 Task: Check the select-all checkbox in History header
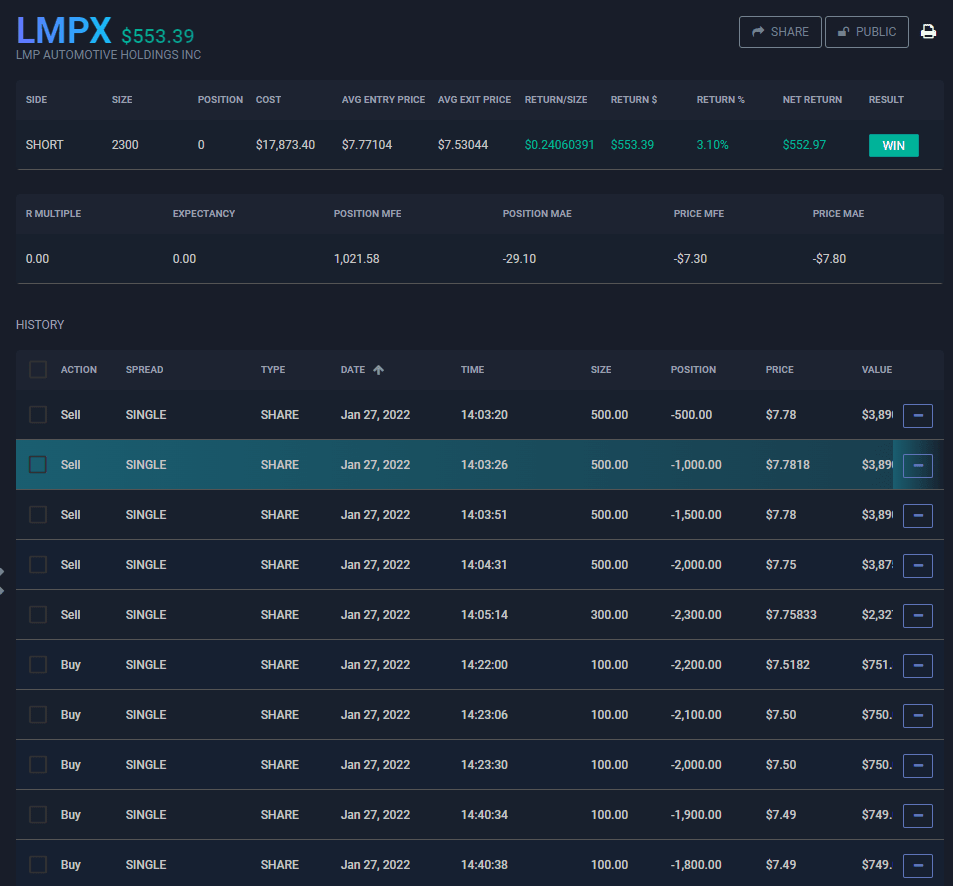pos(38,370)
